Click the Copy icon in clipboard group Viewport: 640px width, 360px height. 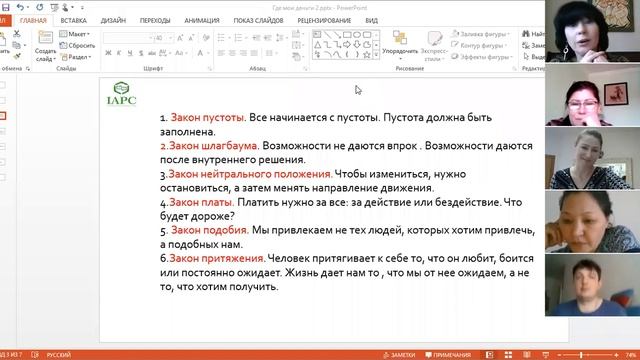point(17,45)
